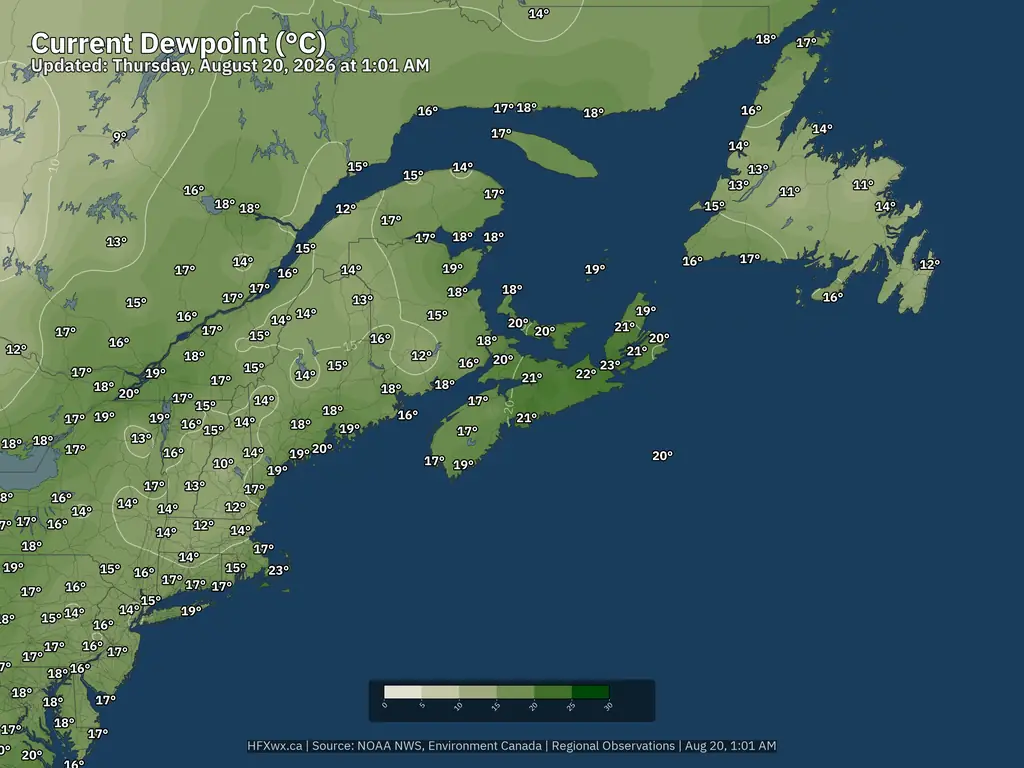The image size is (1024, 768).
Task: Click the "23°" reading on Cape Breton
Action: [x=611, y=364]
